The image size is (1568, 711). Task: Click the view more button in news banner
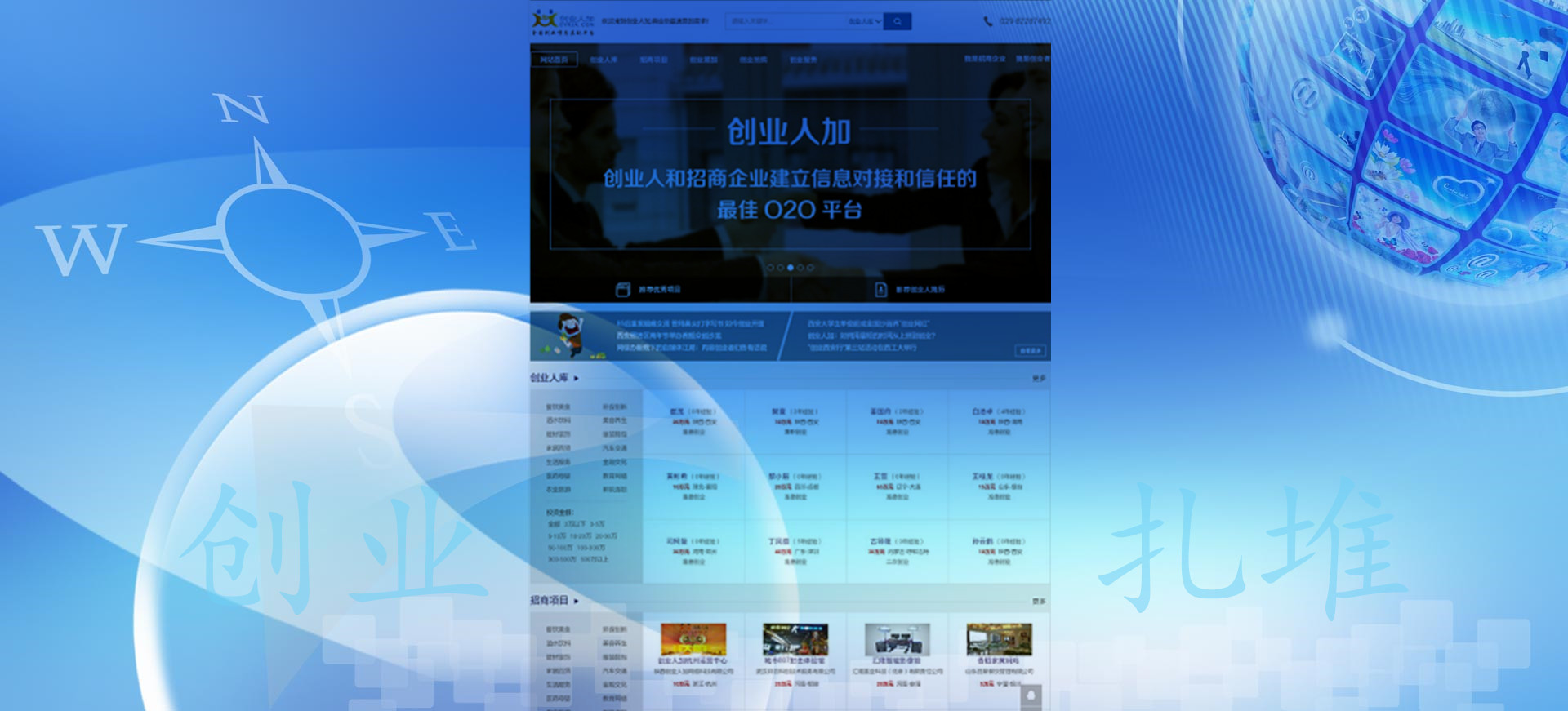click(x=1030, y=351)
